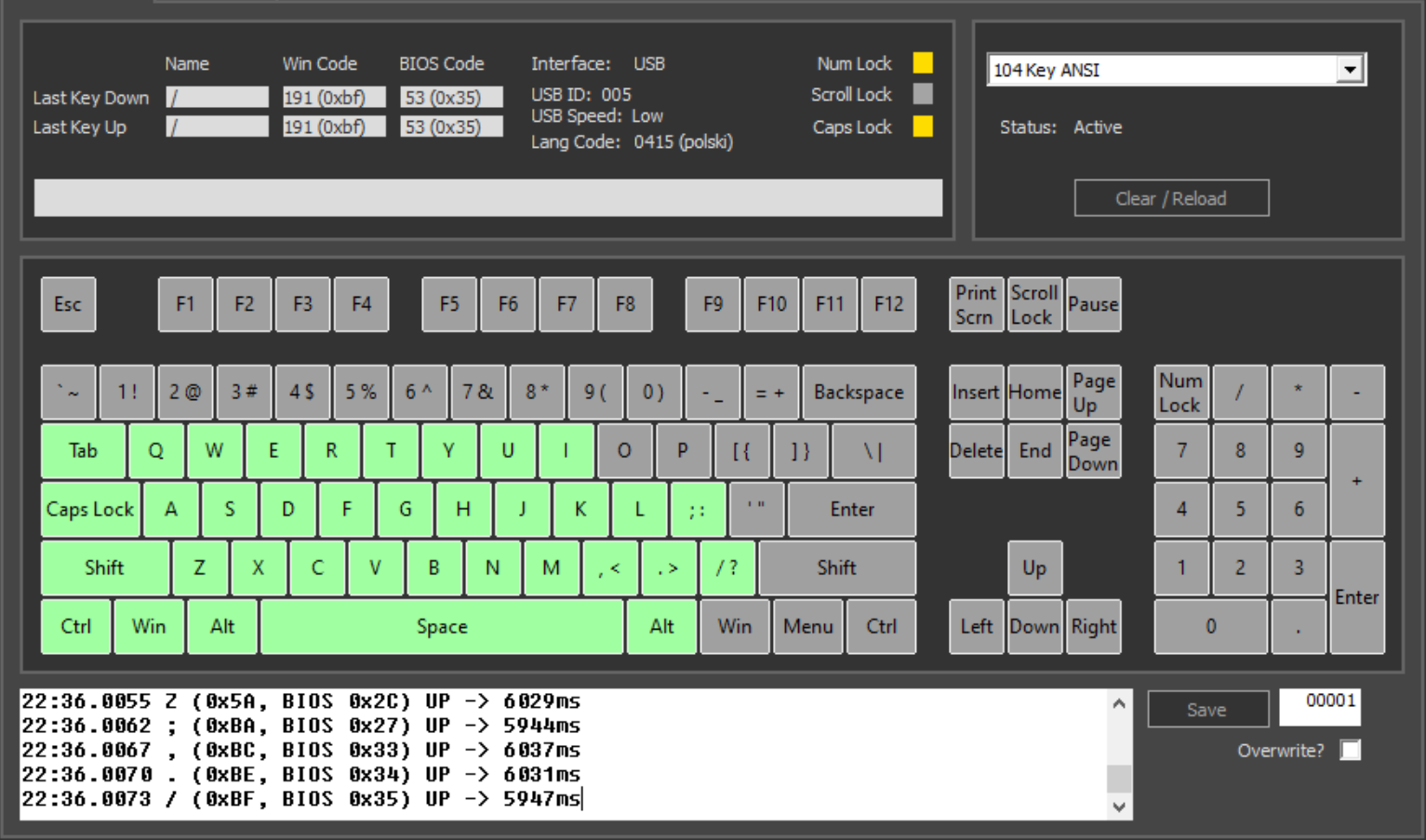The width and height of the screenshot is (1426, 840).
Task: Click the green Space bar key
Action: click(442, 627)
